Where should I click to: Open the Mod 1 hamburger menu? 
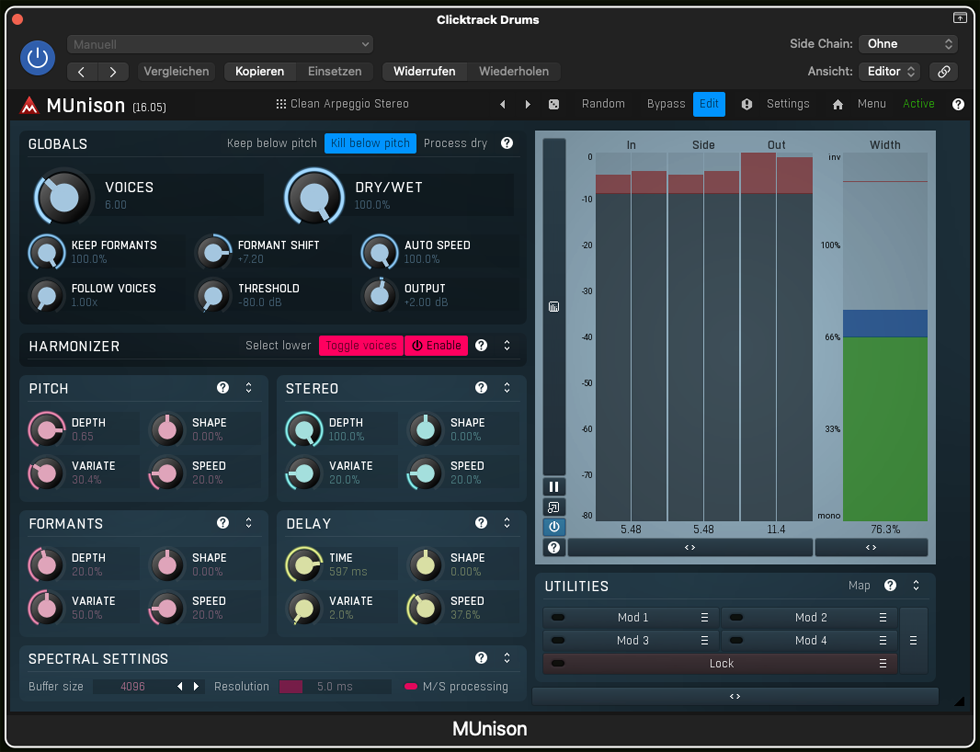(x=704, y=618)
